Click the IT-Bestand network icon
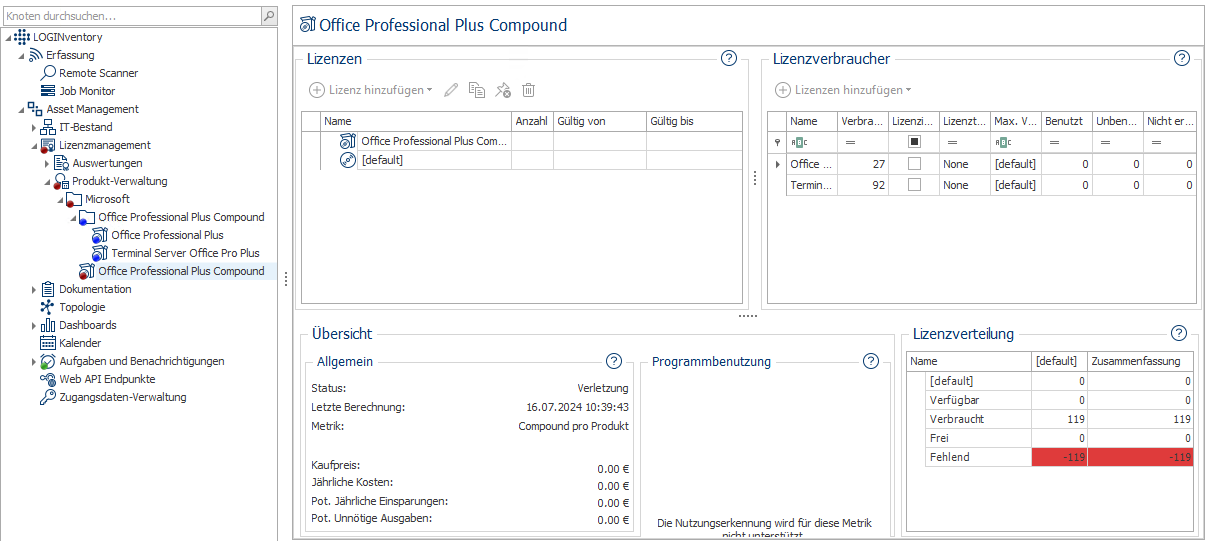This screenshot has height=541, width=1206. (x=48, y=127)
